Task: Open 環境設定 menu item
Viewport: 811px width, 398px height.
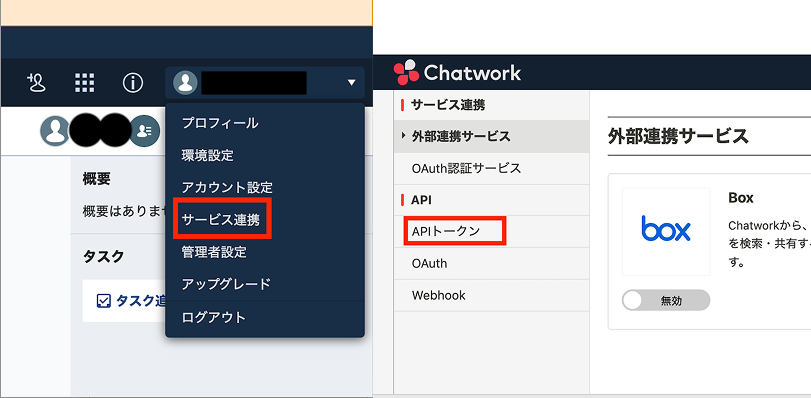Action: tap(207, 155)
